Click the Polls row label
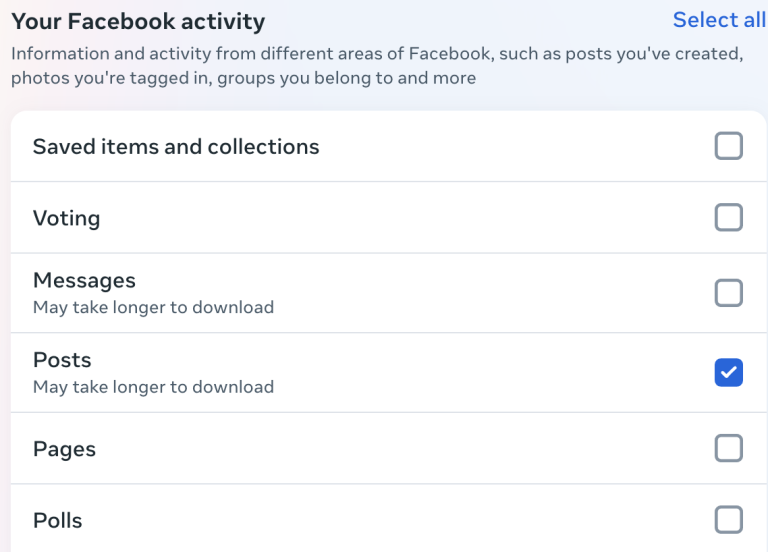 click(x=57, y=521)
